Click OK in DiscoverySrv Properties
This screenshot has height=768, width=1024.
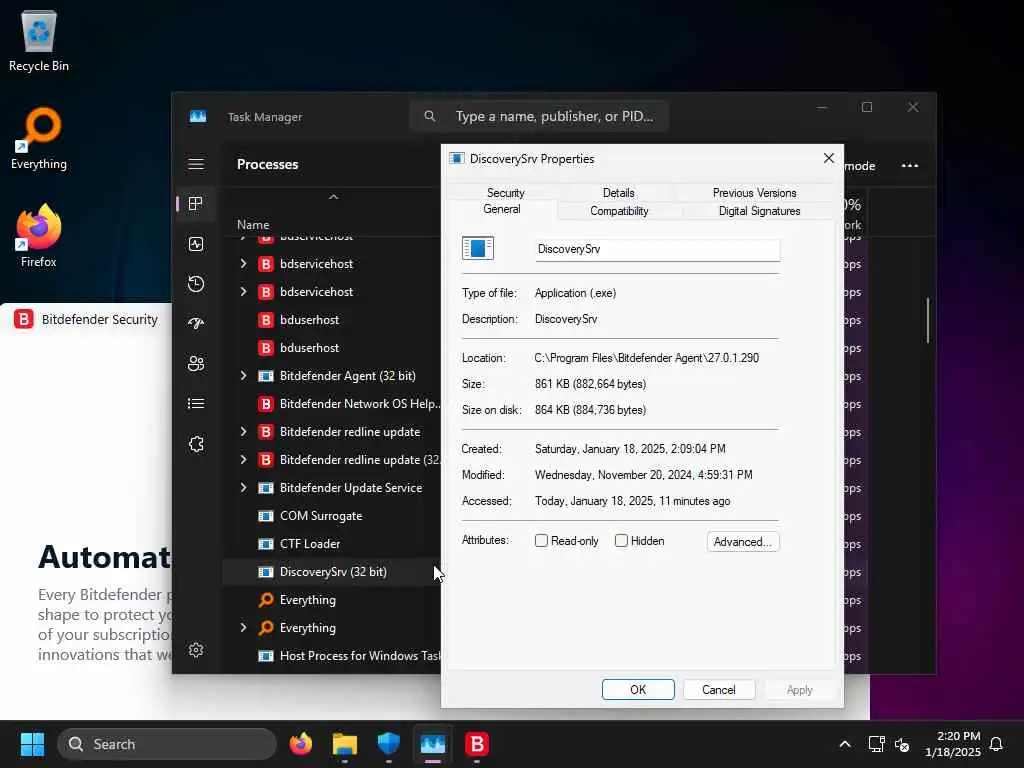coord(638,690)
